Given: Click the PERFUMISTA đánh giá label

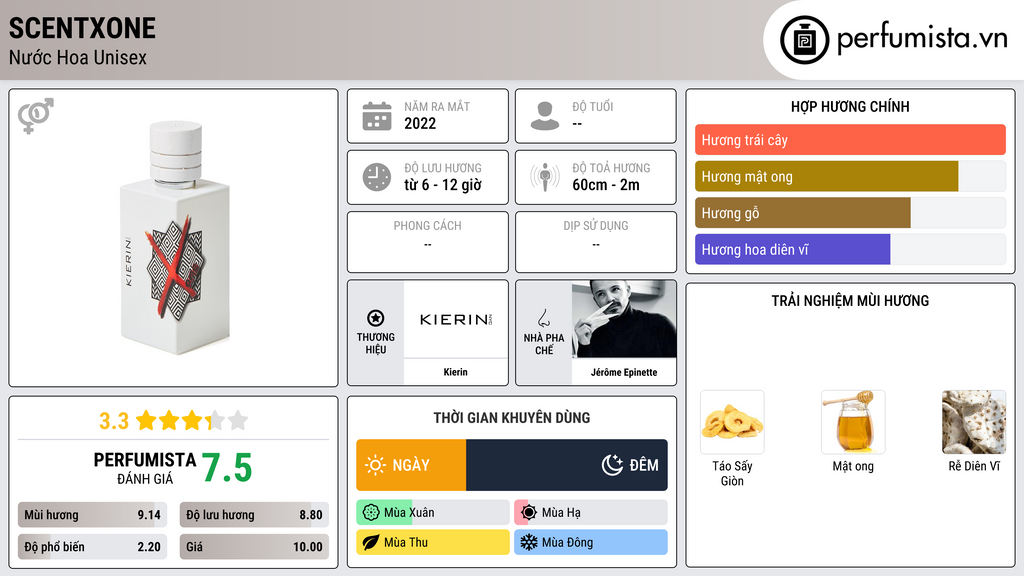Looking at the screenshot, I should pyautogui.click(x=145, y=468).
